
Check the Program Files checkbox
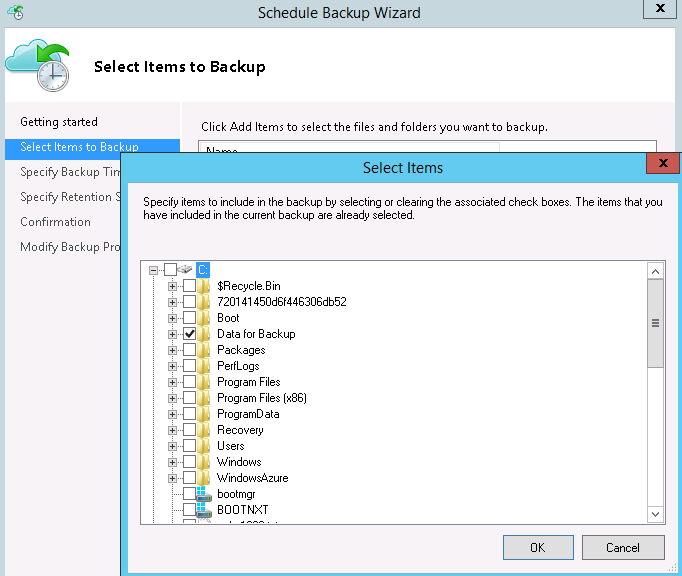(190, 382)
